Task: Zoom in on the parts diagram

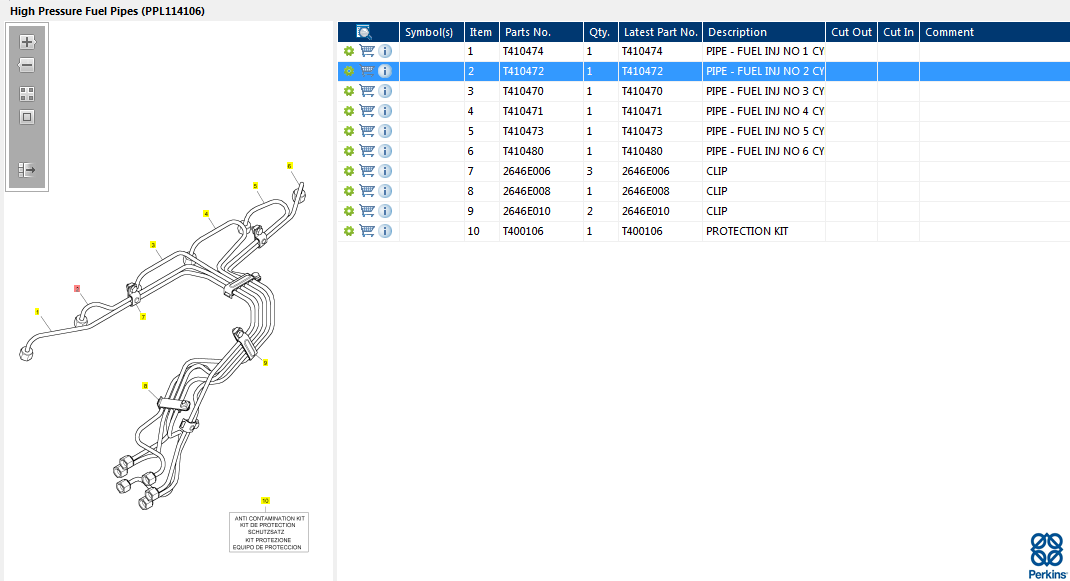Action: 27,42
